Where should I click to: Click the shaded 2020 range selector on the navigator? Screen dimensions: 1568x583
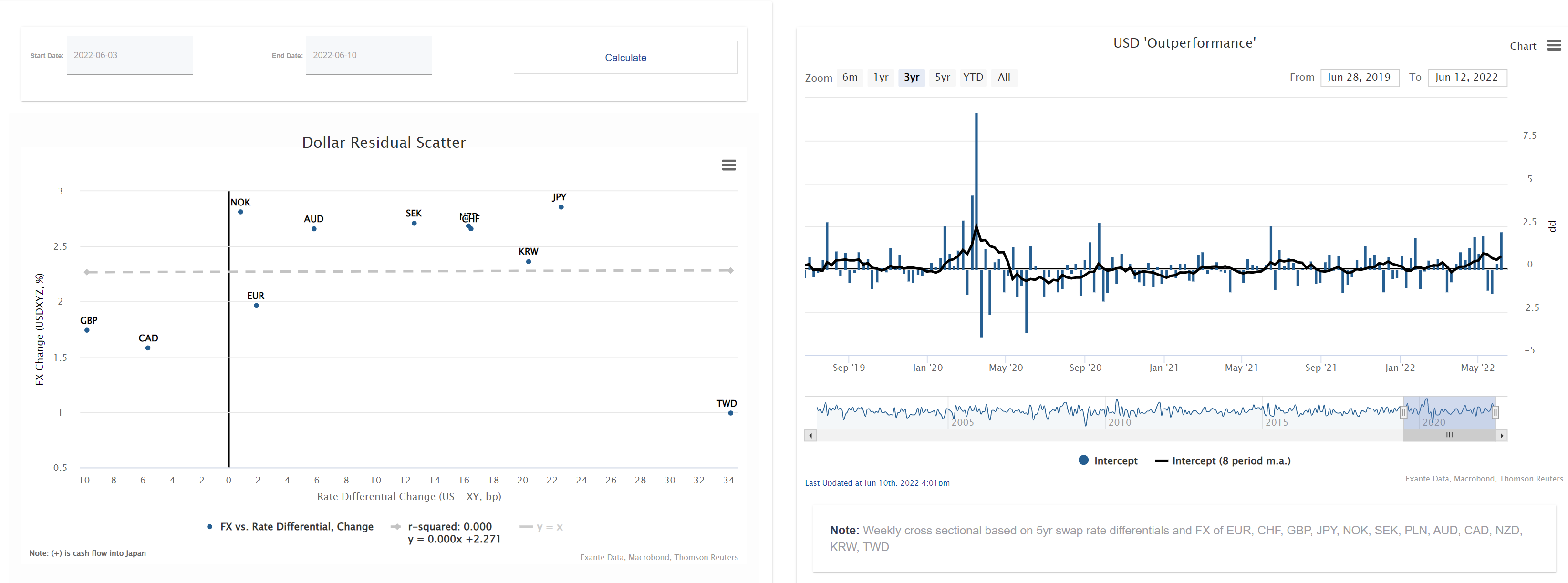click(1449, 413)
